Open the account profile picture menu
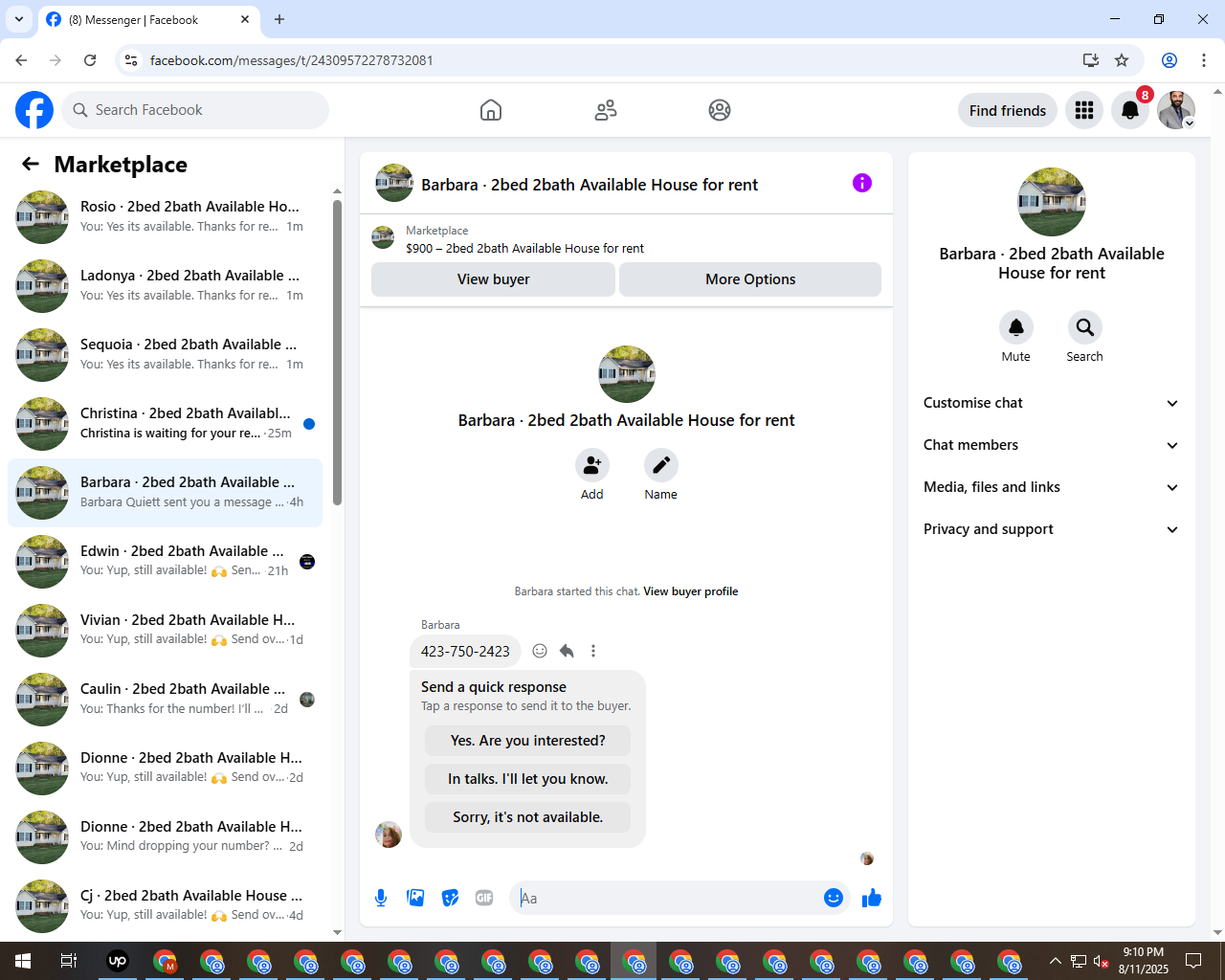This screenshot has height=980, width=1225. [x=1176, y=110]
